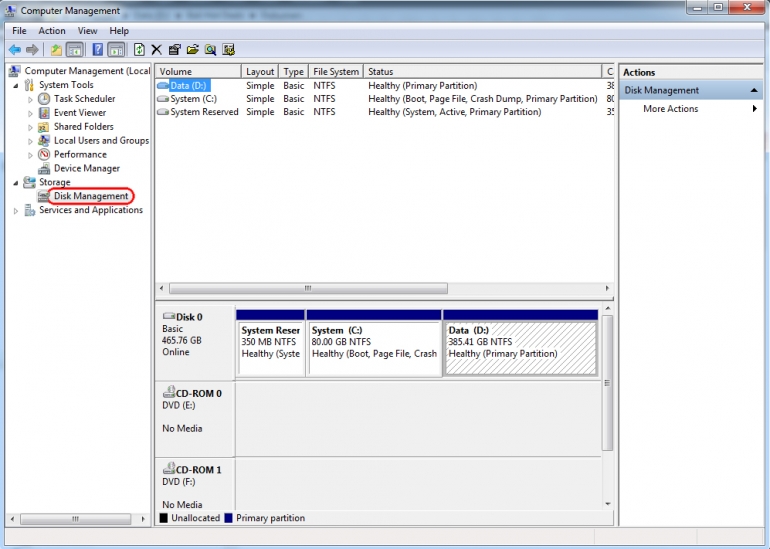The height and width of the screenshot is (549, 770).
Task: Click the blue Help question mark icon
Action: point(98,50)
